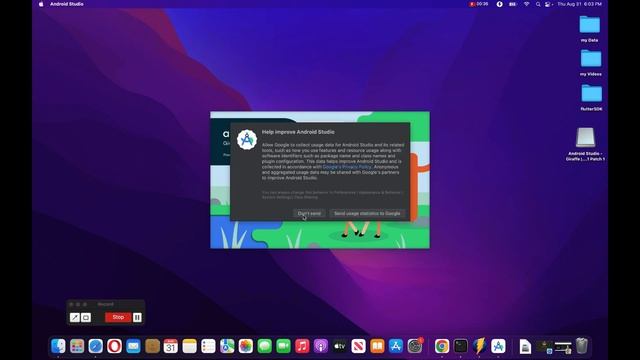
Task: Select the flutterSDK desktop folder
Action: 591,97
